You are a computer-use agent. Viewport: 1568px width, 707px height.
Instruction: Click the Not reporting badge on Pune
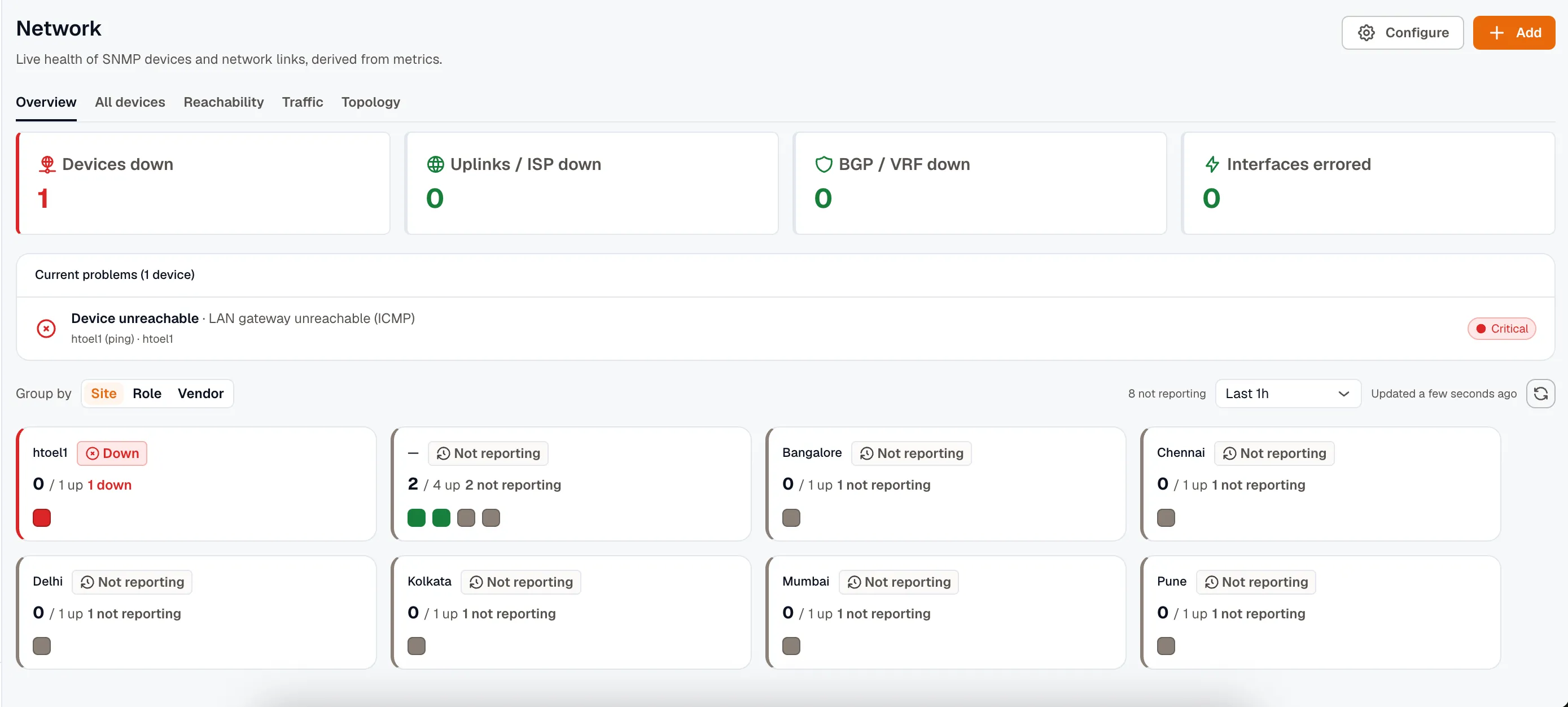coord(1256,582)
